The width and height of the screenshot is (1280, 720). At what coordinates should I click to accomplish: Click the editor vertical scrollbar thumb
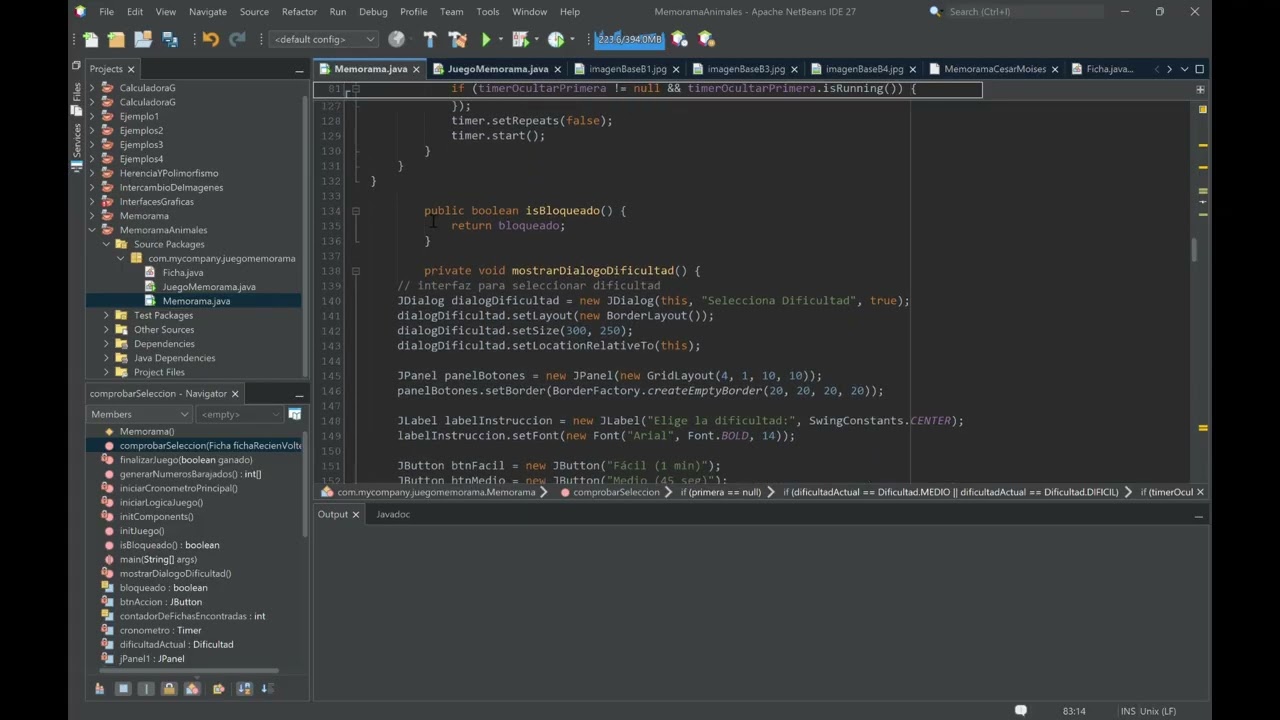pos(1193,250)
